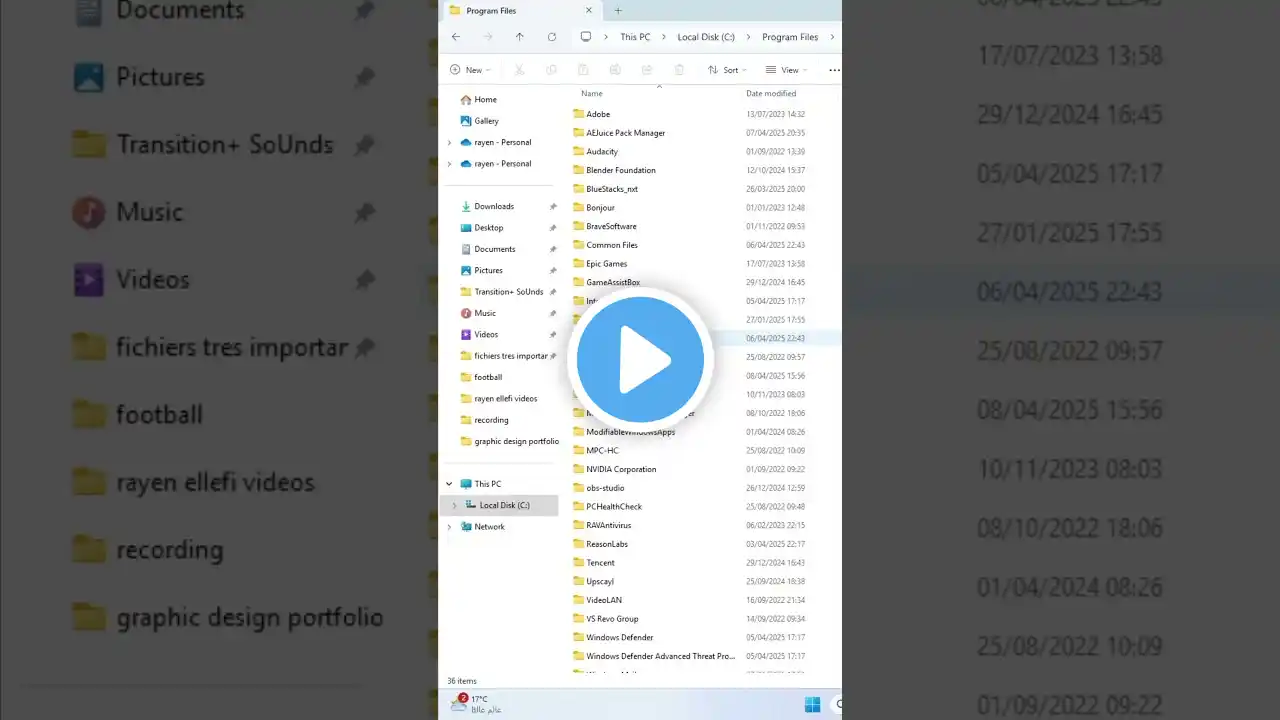Open the Windows Start button
This screenshot has height=720, width=1280.
[x=812, y=704]
